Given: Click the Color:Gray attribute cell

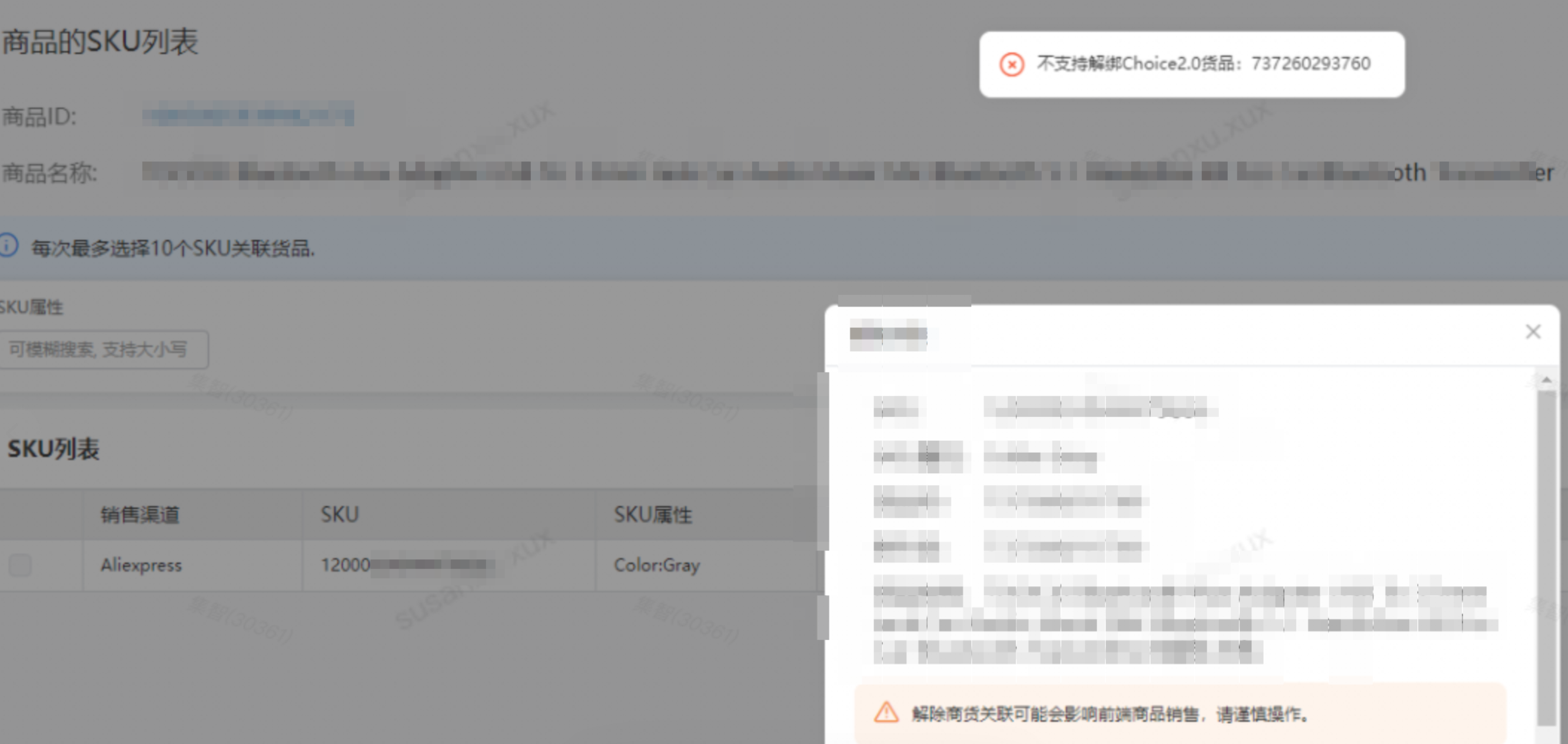Looking at the screenshot, I should 657,565.
